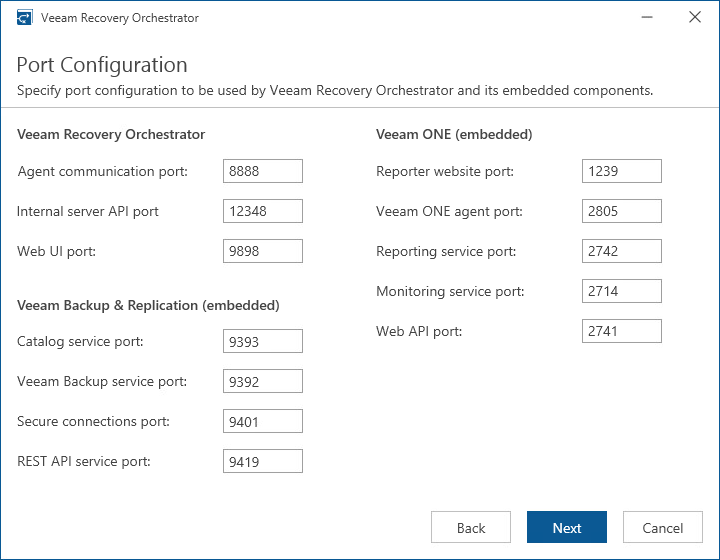Select the Secure connections port input
Image resolution: width=720 pixels, height=560 pixels.
(x=263, y=421)
